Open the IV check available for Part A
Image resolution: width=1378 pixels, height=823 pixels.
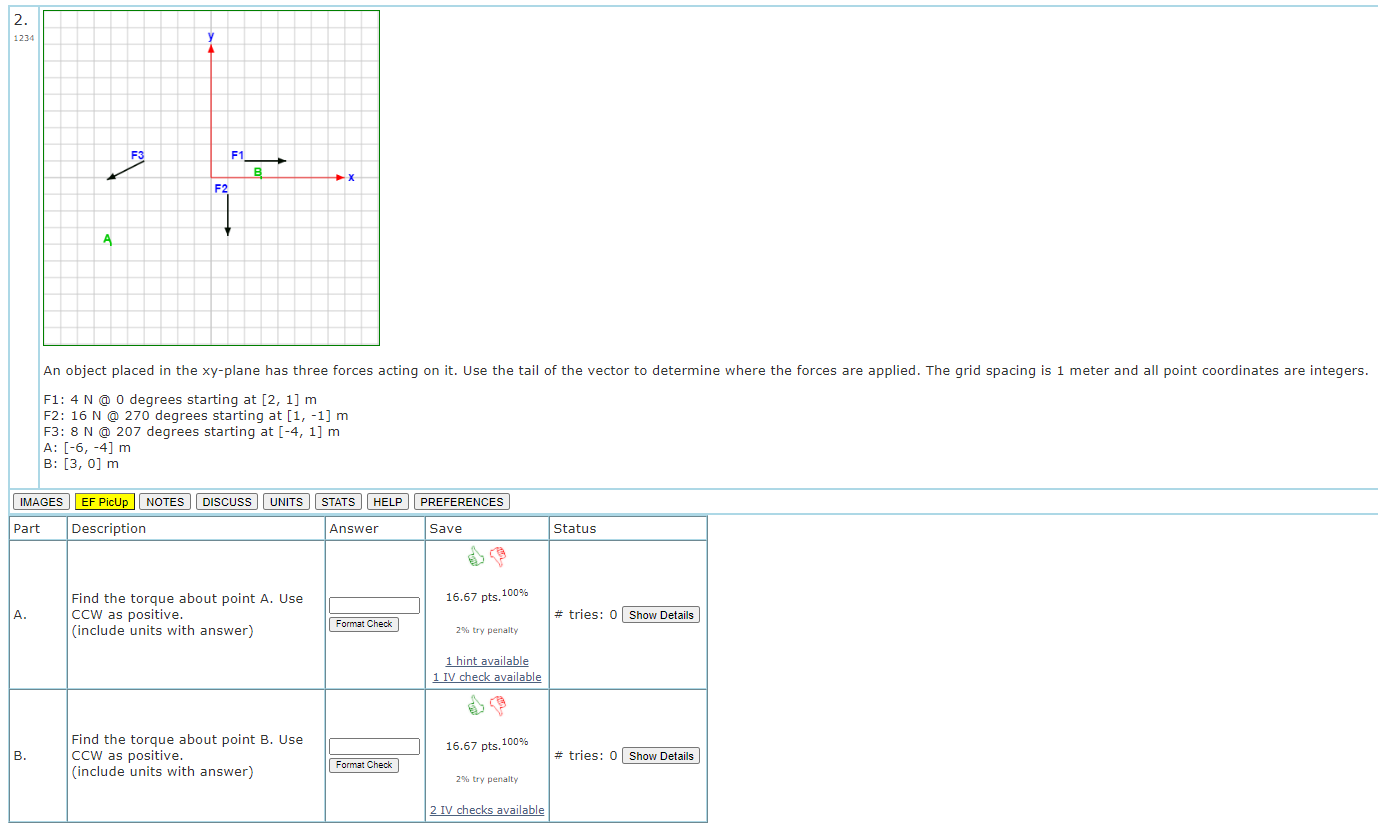pos(486,676)
